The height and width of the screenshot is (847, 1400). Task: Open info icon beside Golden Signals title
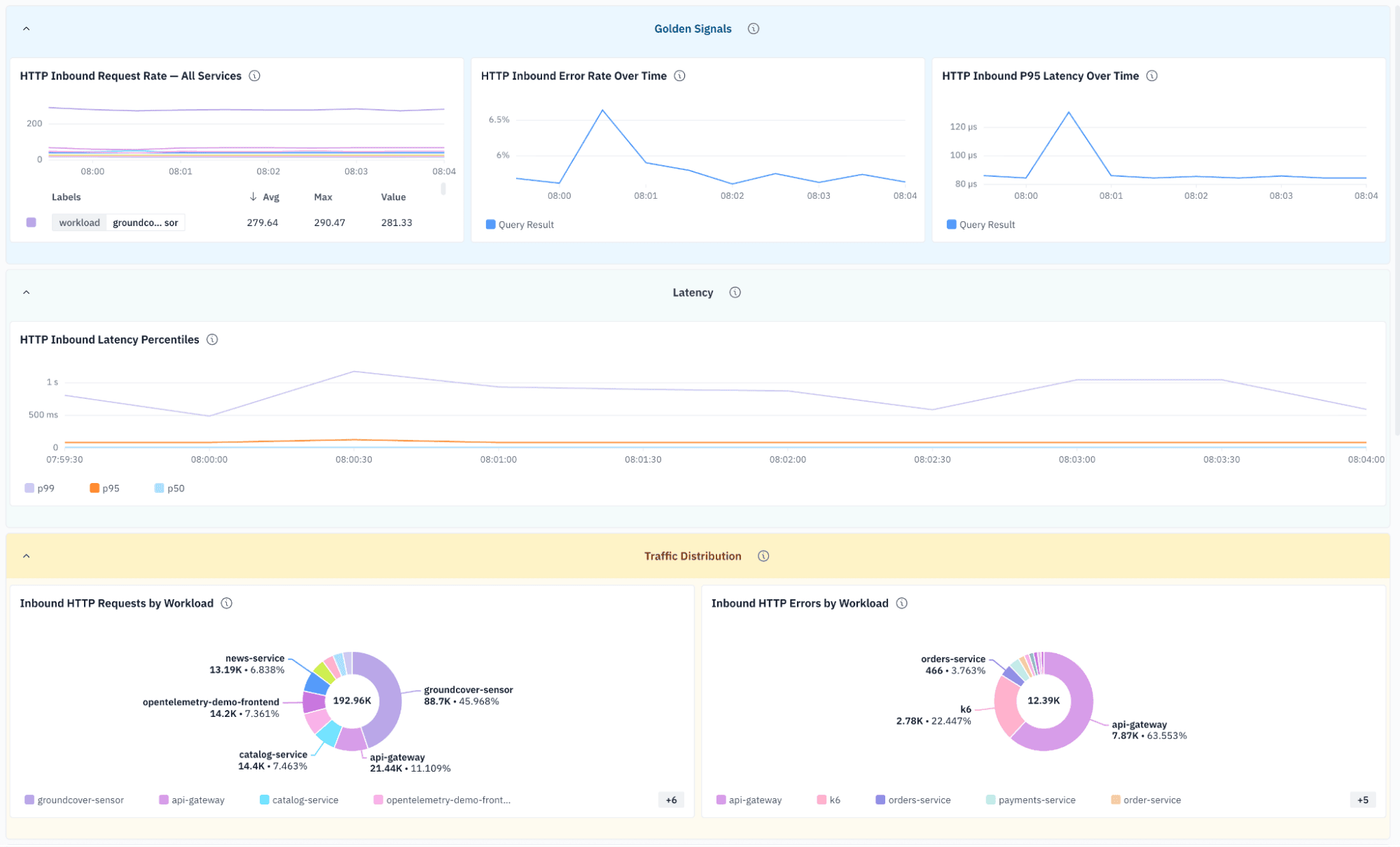click(x=753, y=29)
